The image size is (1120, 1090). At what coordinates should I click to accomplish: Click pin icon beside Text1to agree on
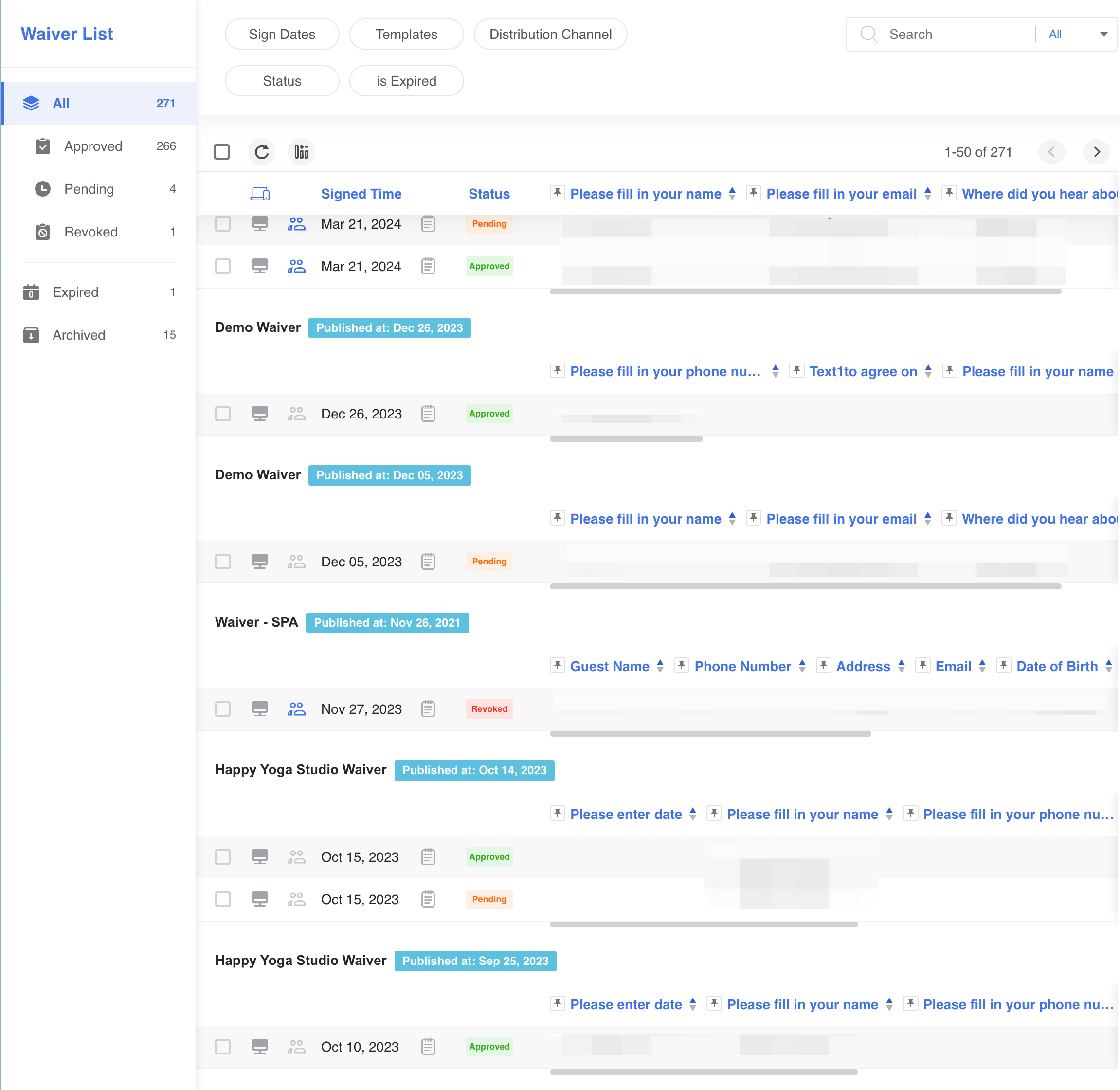[x=796, y=370]
